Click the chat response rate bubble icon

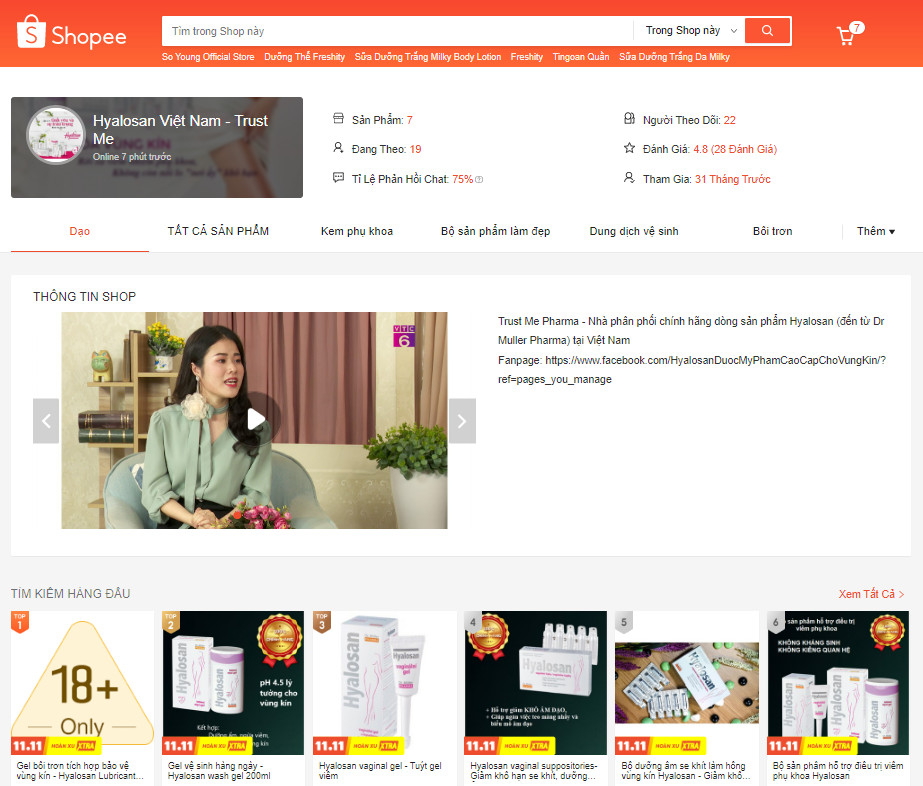tap(338, 177)
